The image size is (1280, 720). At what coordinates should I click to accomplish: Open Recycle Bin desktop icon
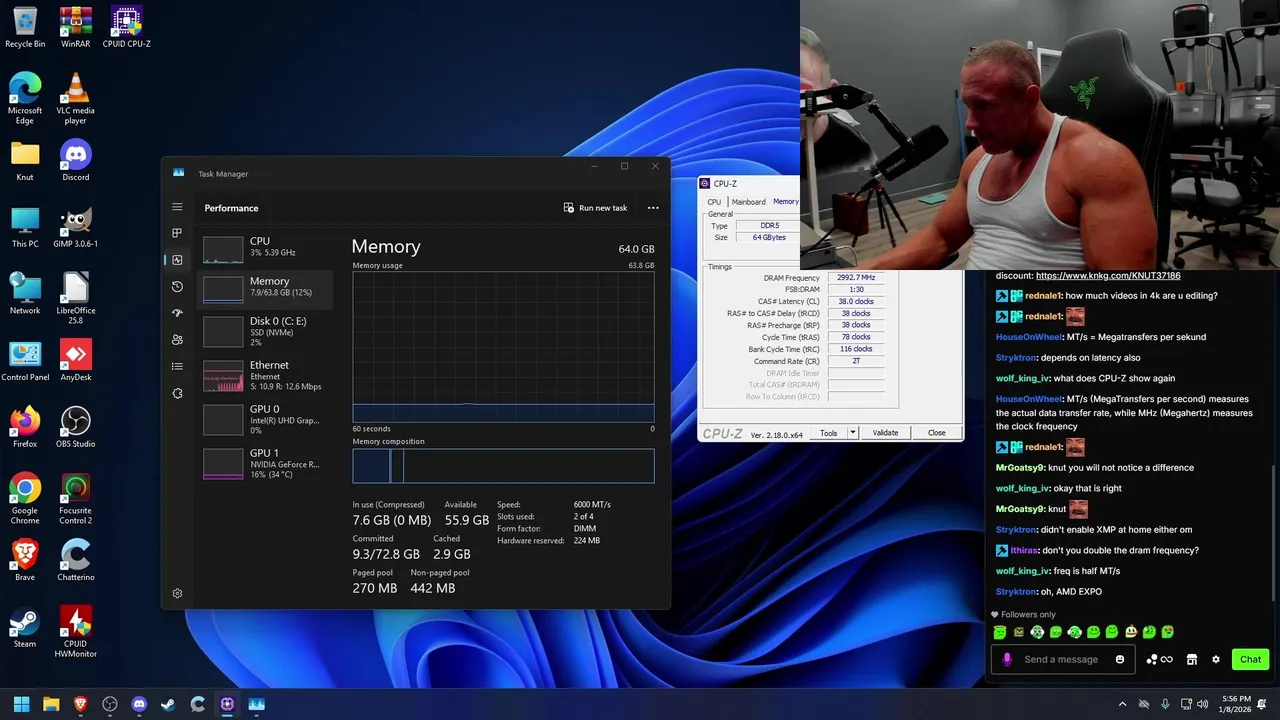click(25, 27)
